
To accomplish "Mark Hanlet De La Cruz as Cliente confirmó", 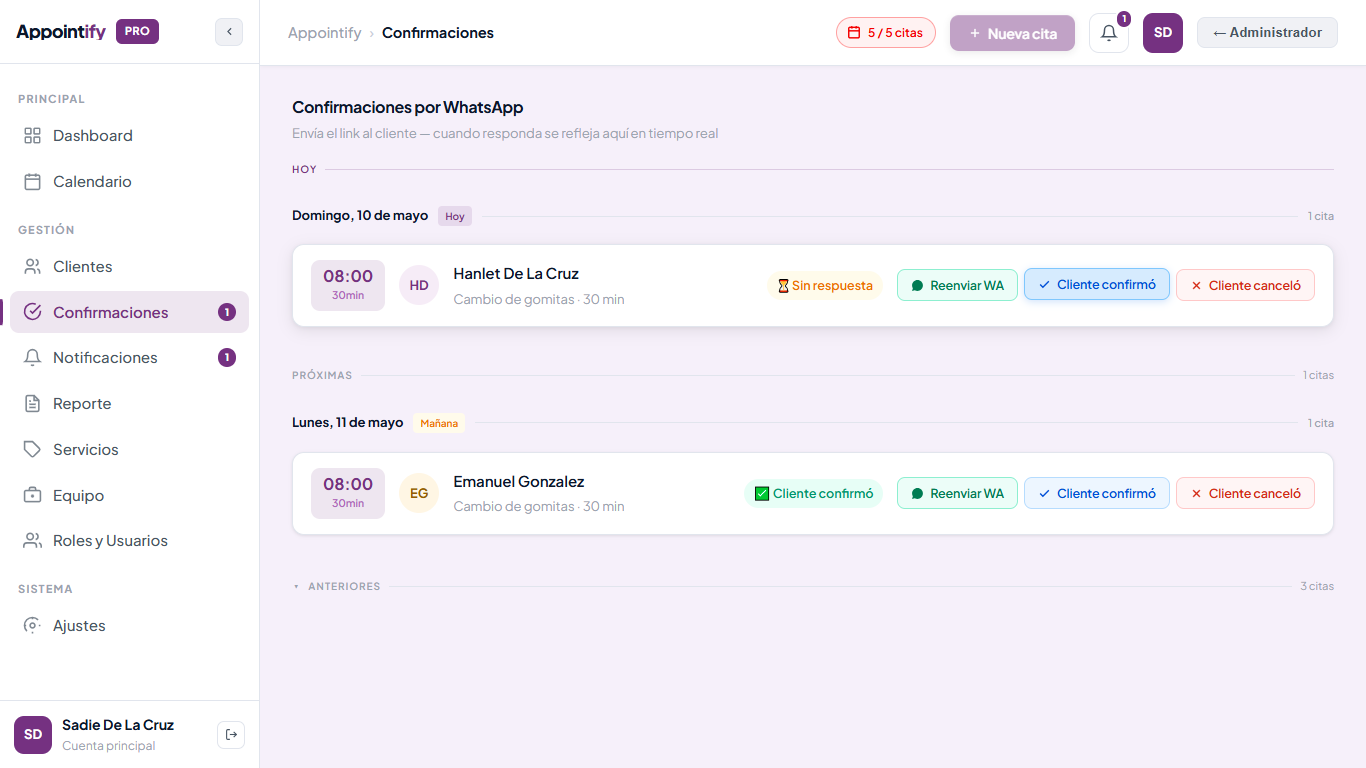I will [x=1097, y=284].
